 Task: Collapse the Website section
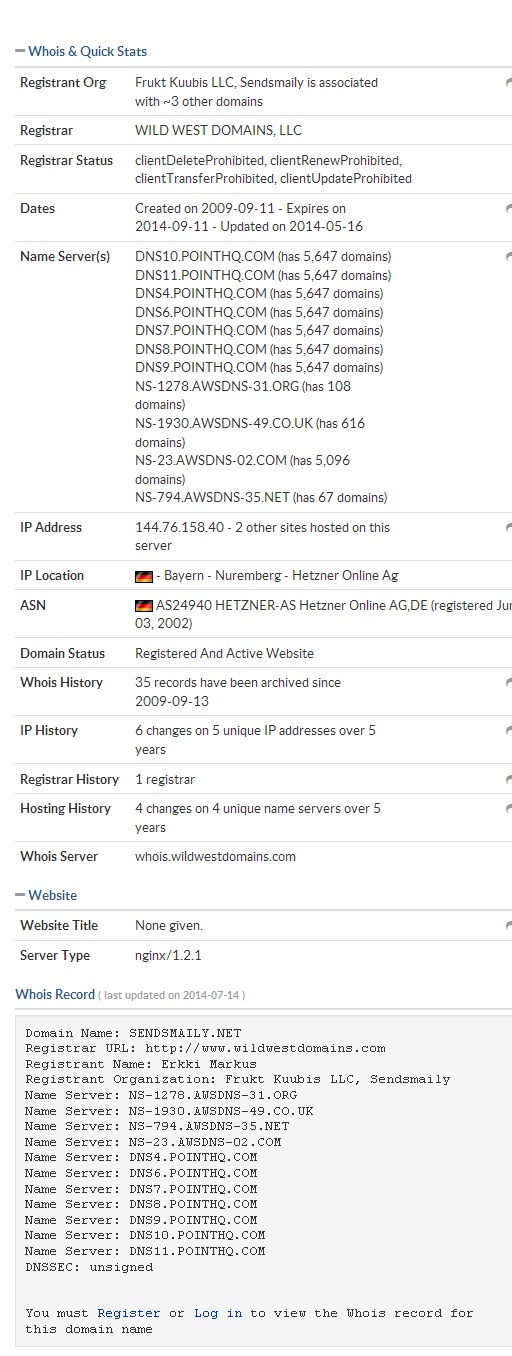[20, 895]
